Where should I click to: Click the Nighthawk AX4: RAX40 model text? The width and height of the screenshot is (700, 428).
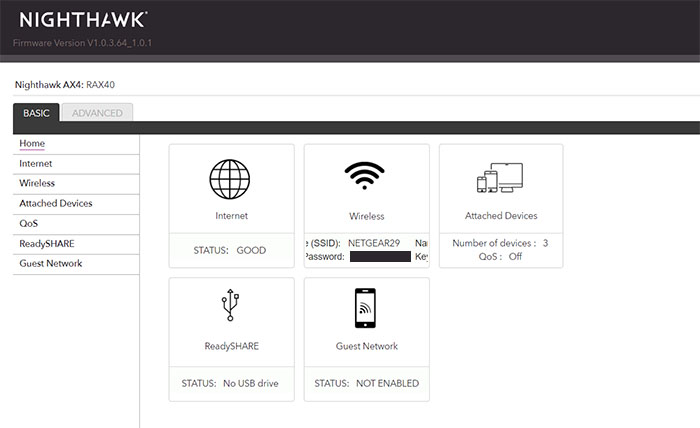coord(65,85)
